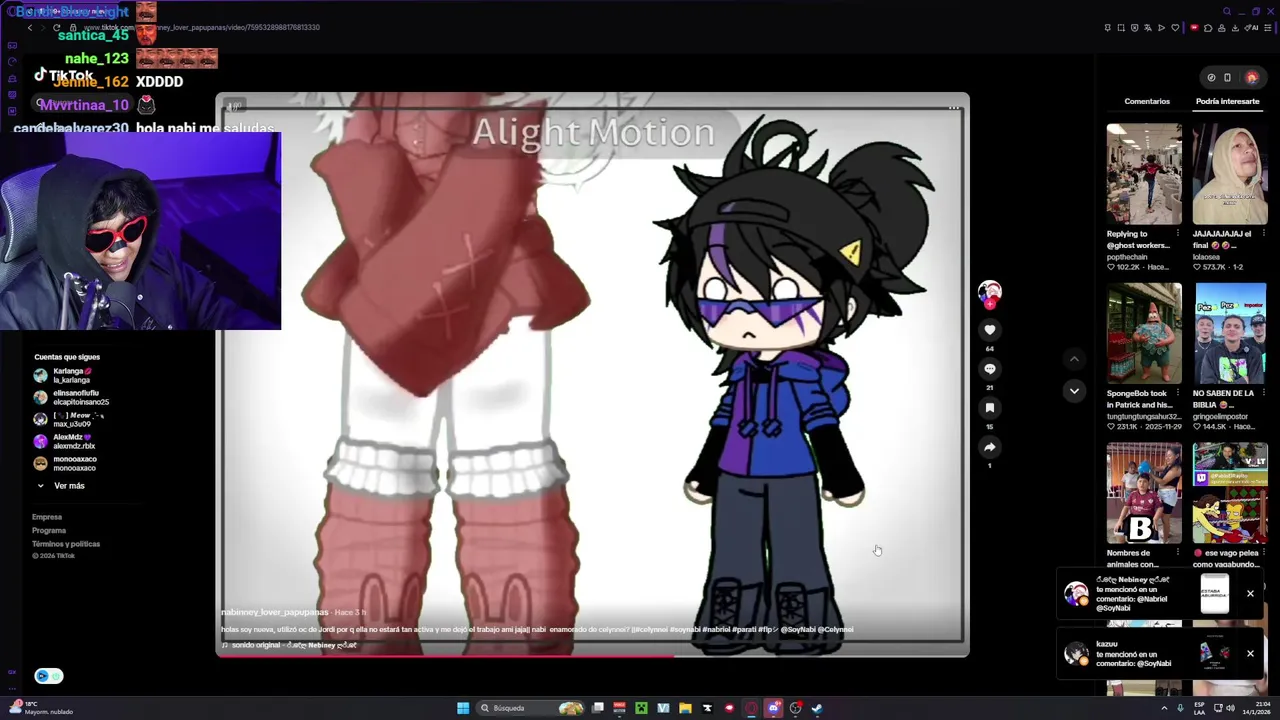Switch to the Podría interesarte tab
This screenshot has height=720, width=1280.
click(x=1227, y=101)
